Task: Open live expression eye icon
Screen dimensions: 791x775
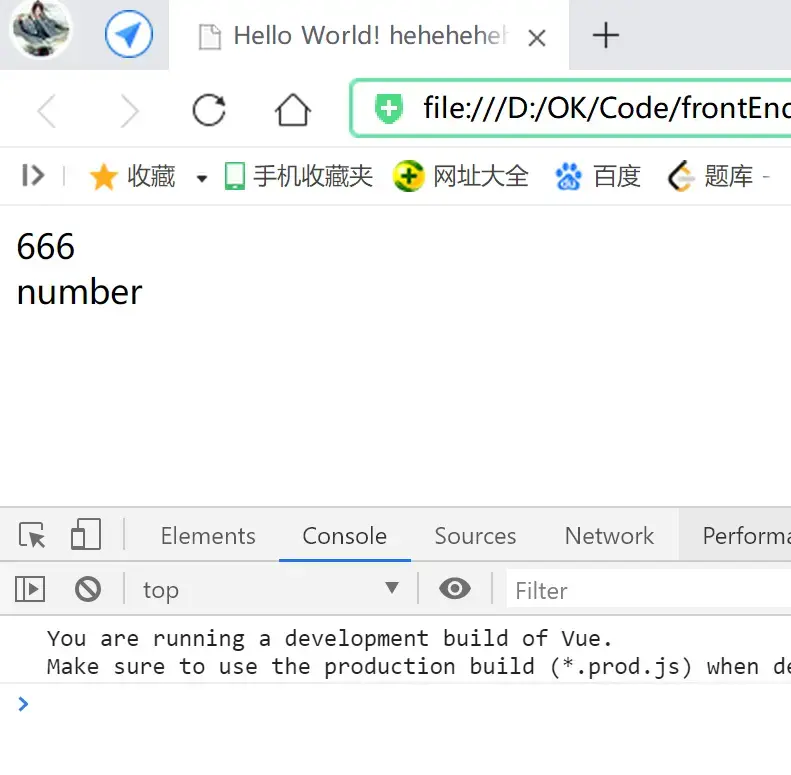Action: (x=455, y=588)
